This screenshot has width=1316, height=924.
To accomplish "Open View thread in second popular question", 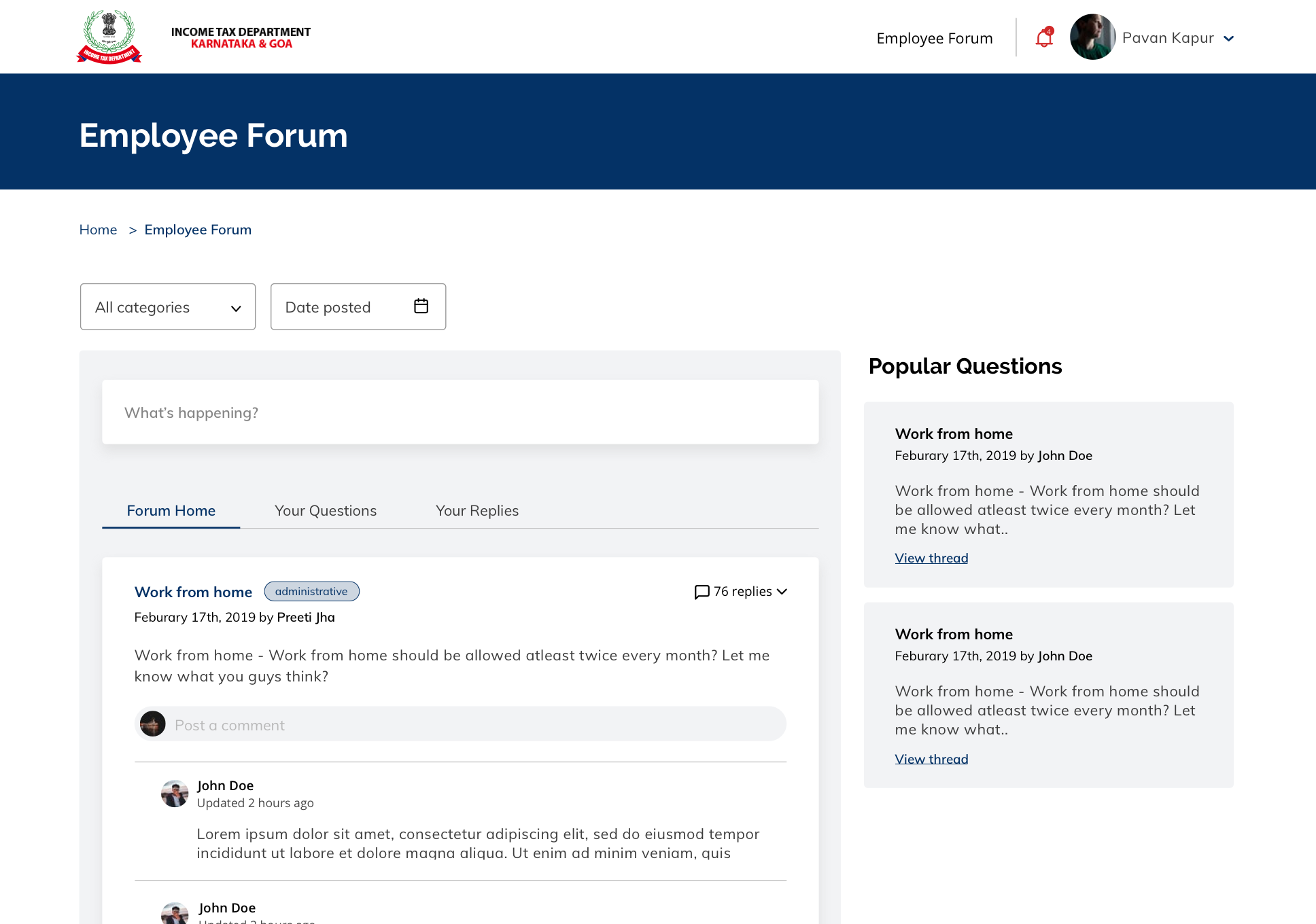I will tap(931, 759).
